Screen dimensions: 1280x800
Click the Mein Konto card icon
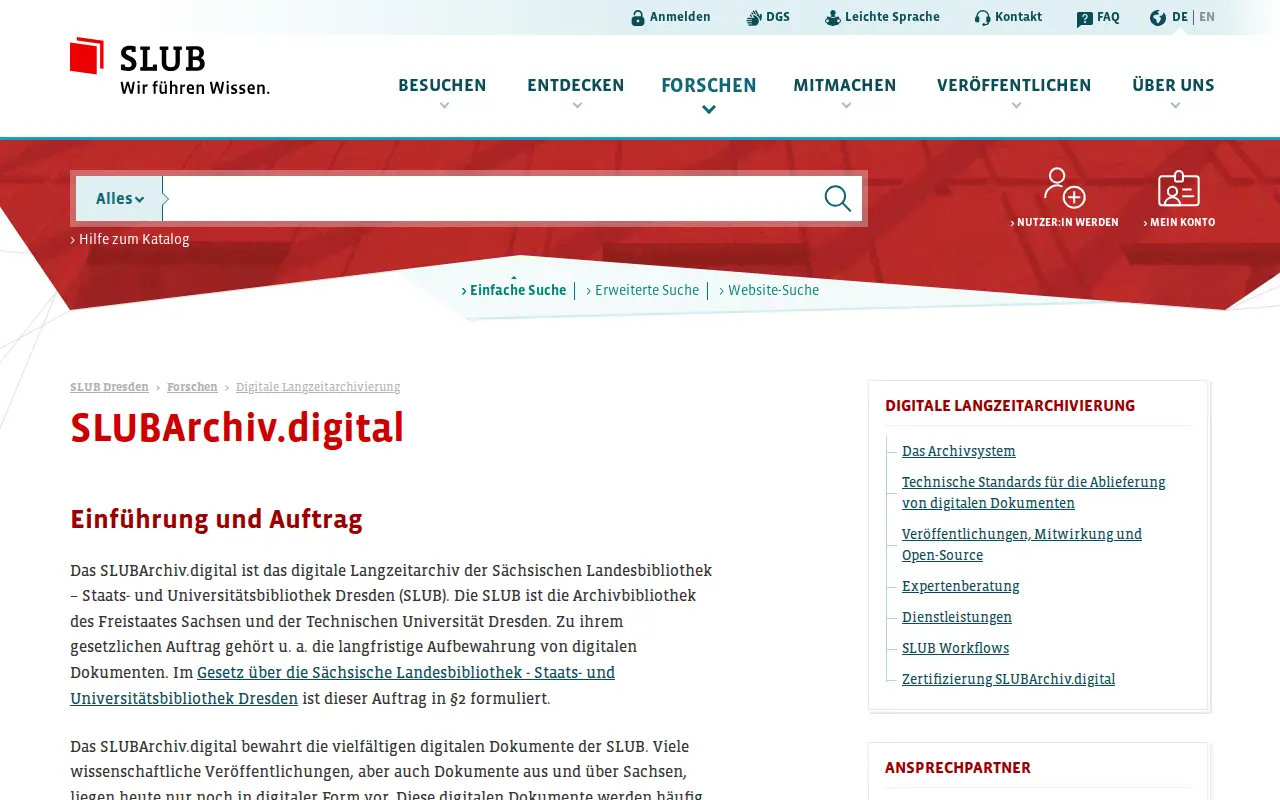pyautogui.click(x=1179, y=188)
